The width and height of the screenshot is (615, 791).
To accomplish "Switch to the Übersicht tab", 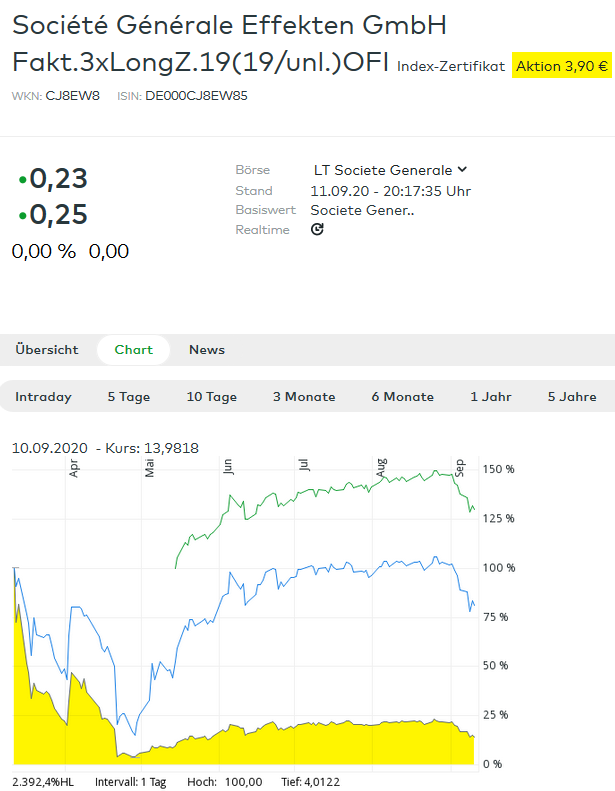I will tap(47, 350).
